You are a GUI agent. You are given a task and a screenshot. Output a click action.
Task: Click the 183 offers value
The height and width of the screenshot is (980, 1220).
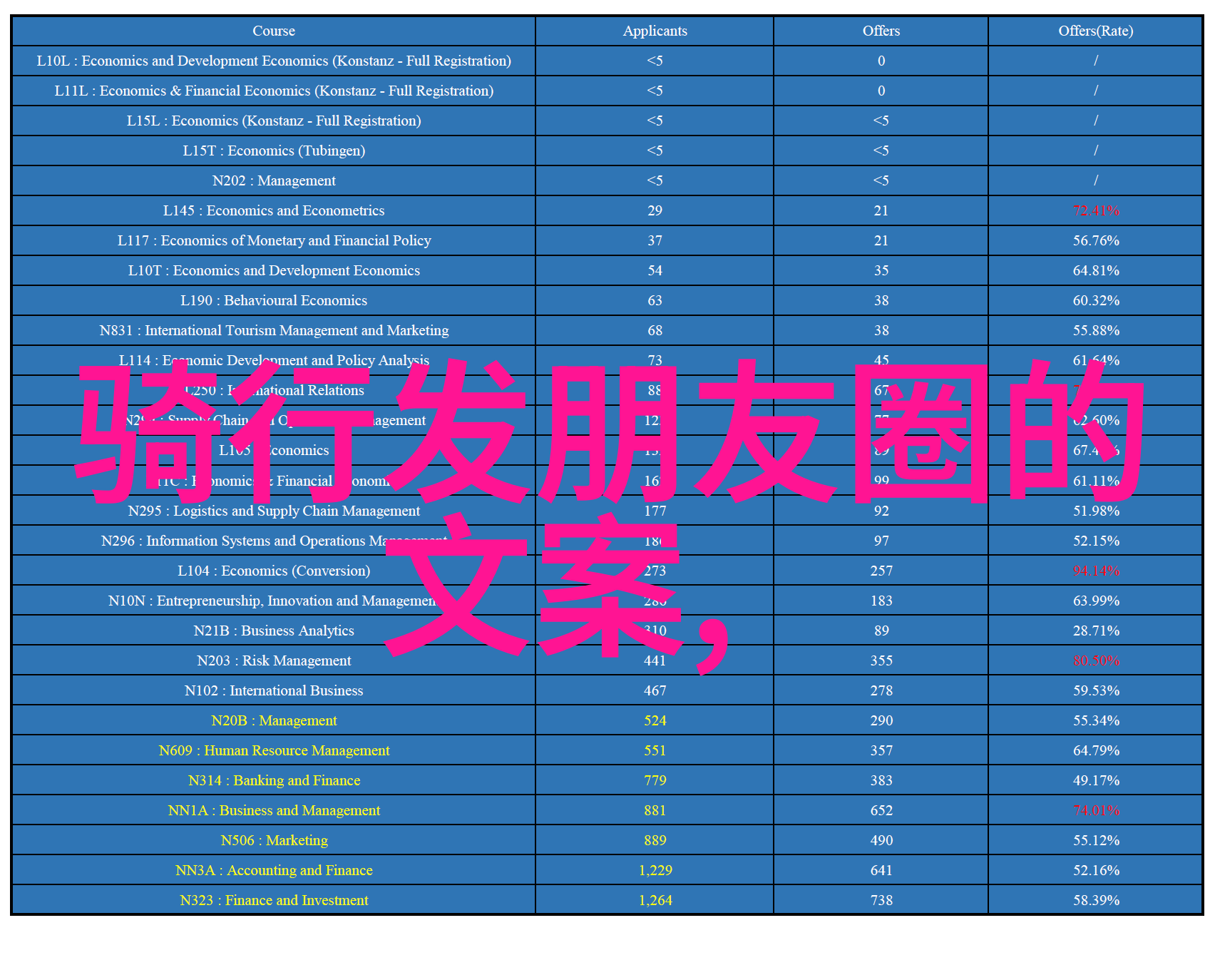(x=881, y=601)
